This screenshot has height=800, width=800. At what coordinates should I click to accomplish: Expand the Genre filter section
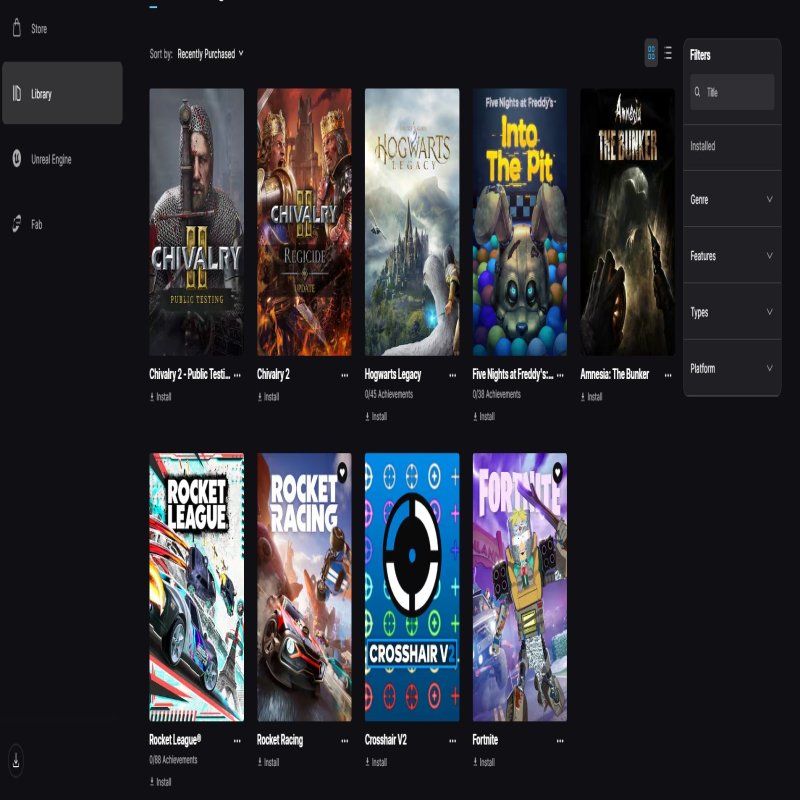coord(731,200)
